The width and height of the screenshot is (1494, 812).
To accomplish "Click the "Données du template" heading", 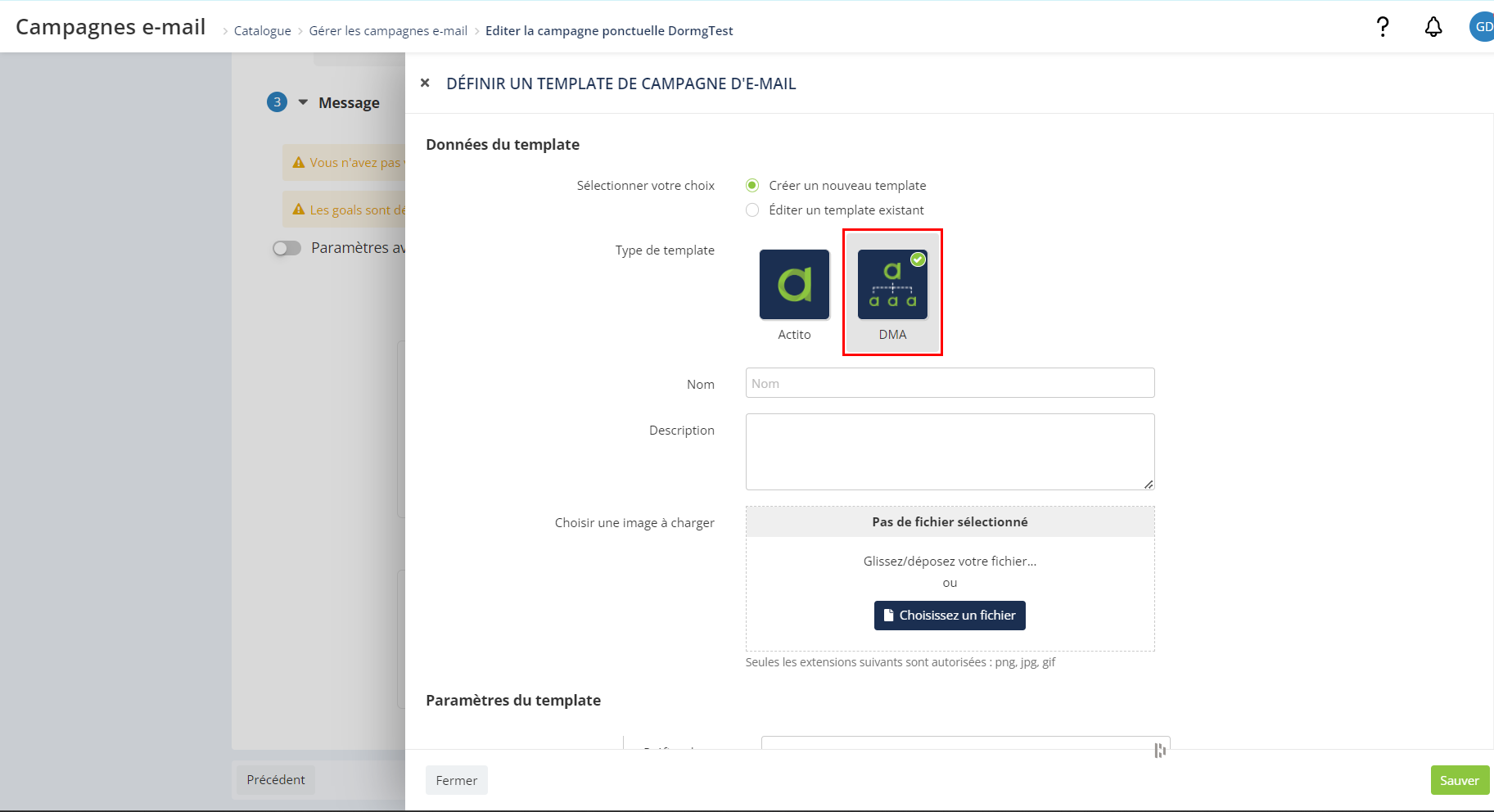I will [503, 144].
